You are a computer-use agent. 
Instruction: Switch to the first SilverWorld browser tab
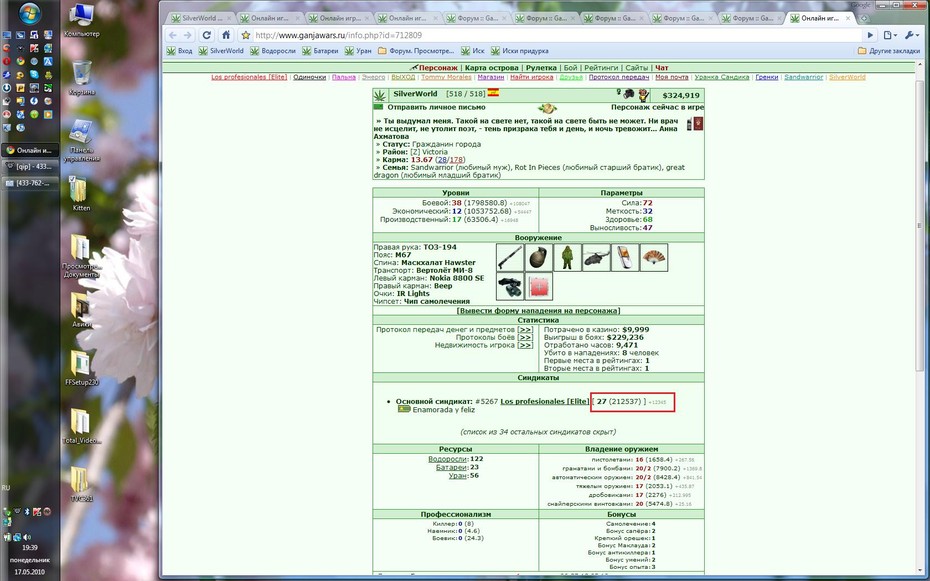199,18
